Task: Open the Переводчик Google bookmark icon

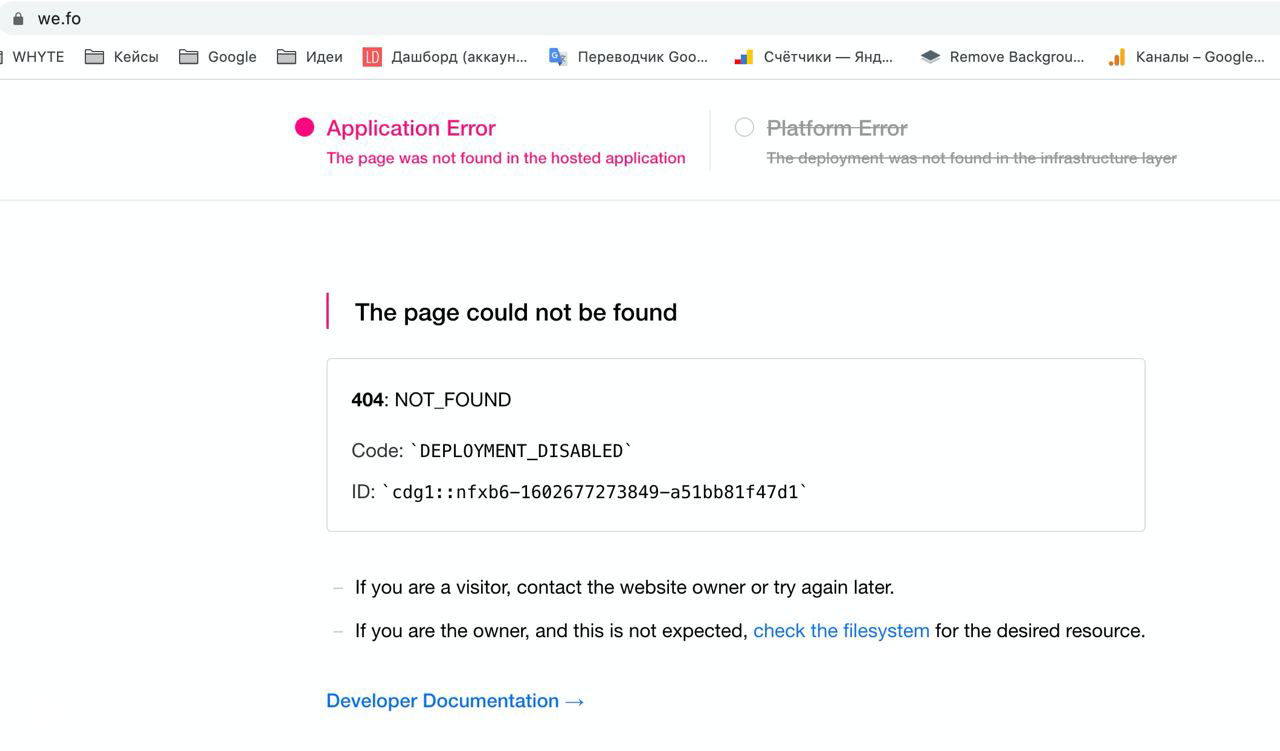Action: pyautogui.click(x=556, y=57)
